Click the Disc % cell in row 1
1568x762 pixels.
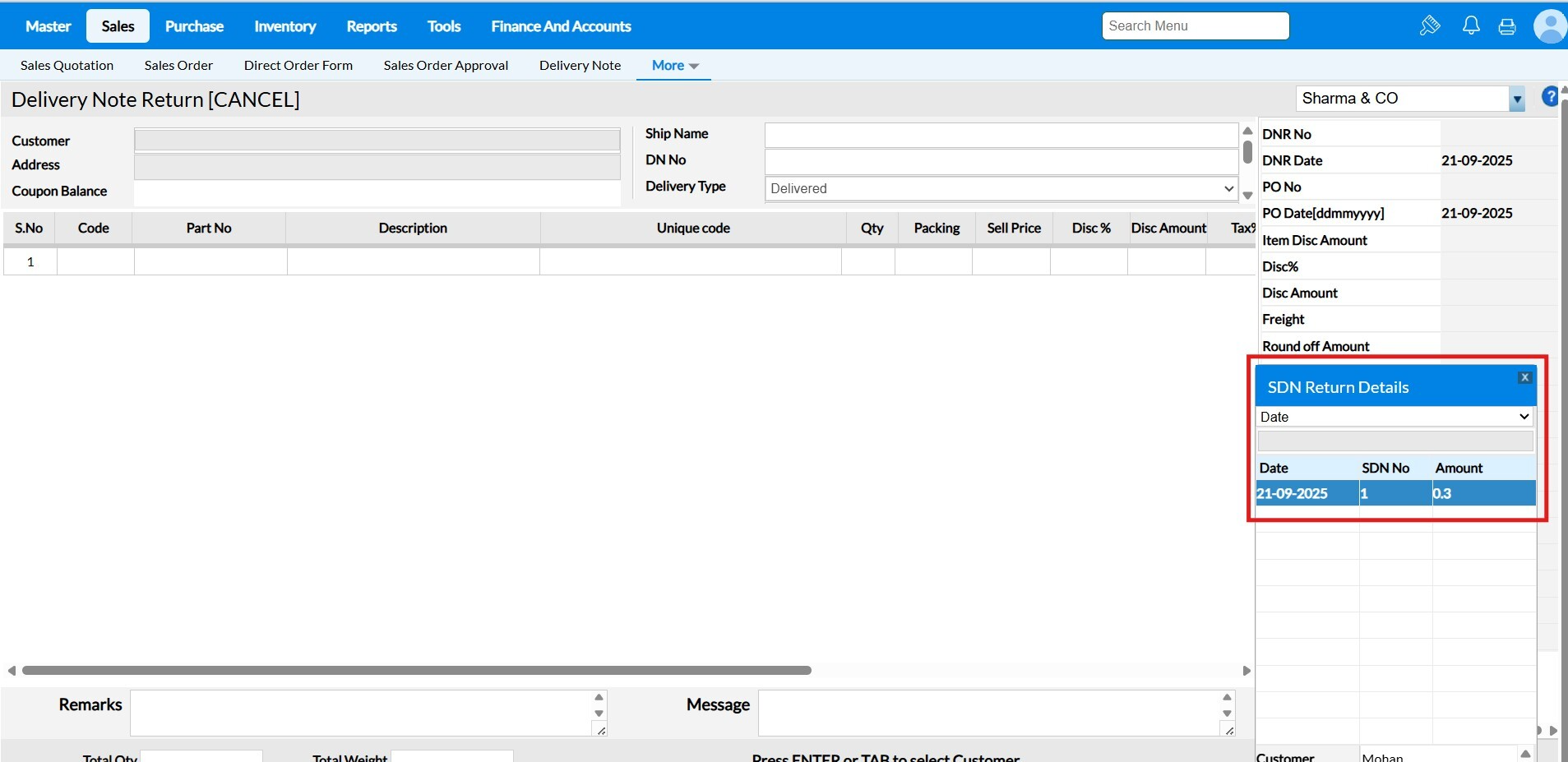[1089, 261]
